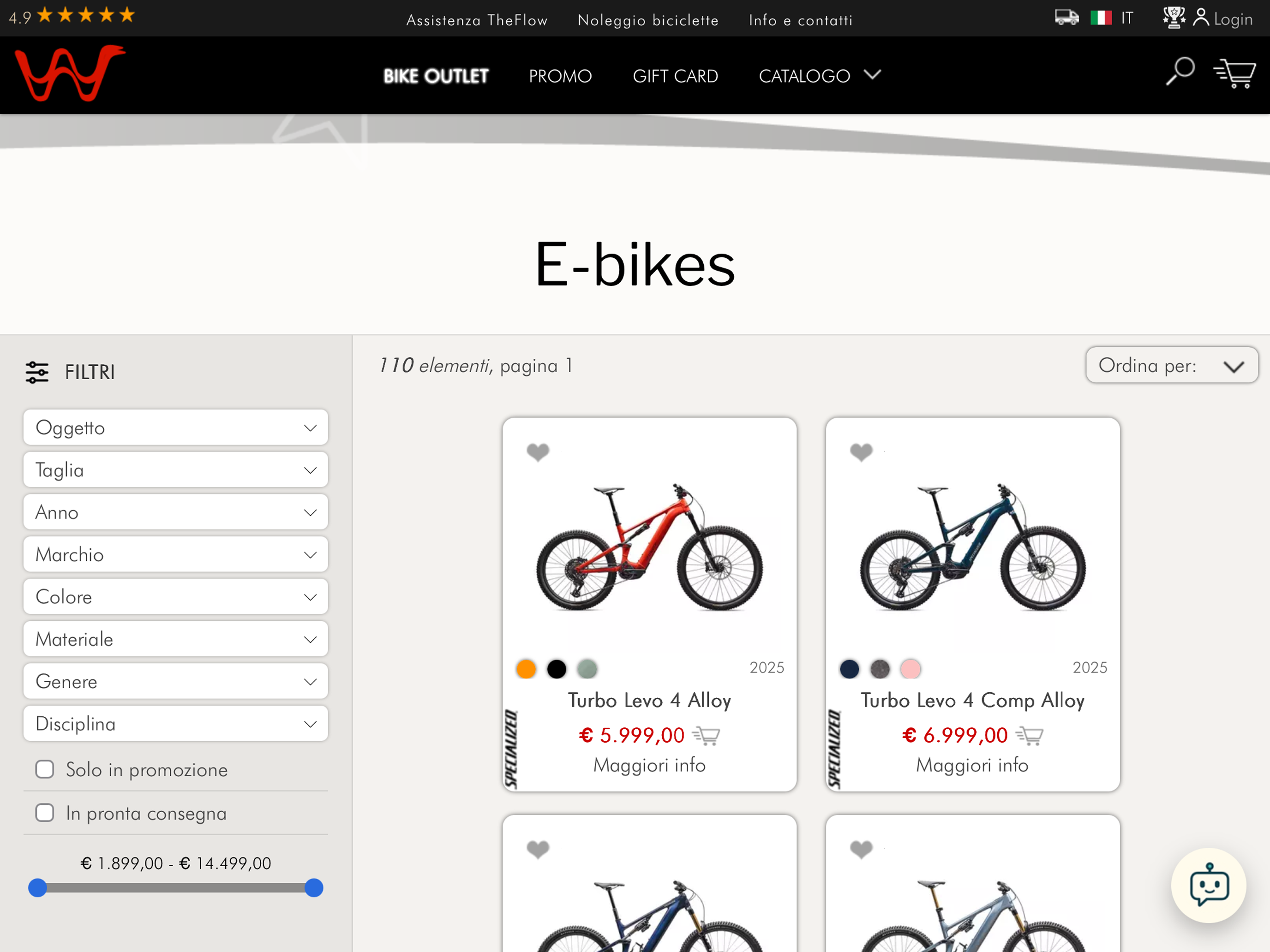Viewport: 1270px width, 952px height.
Task: Expand the Taglia filter dropdown
Action: pos(176,470)
